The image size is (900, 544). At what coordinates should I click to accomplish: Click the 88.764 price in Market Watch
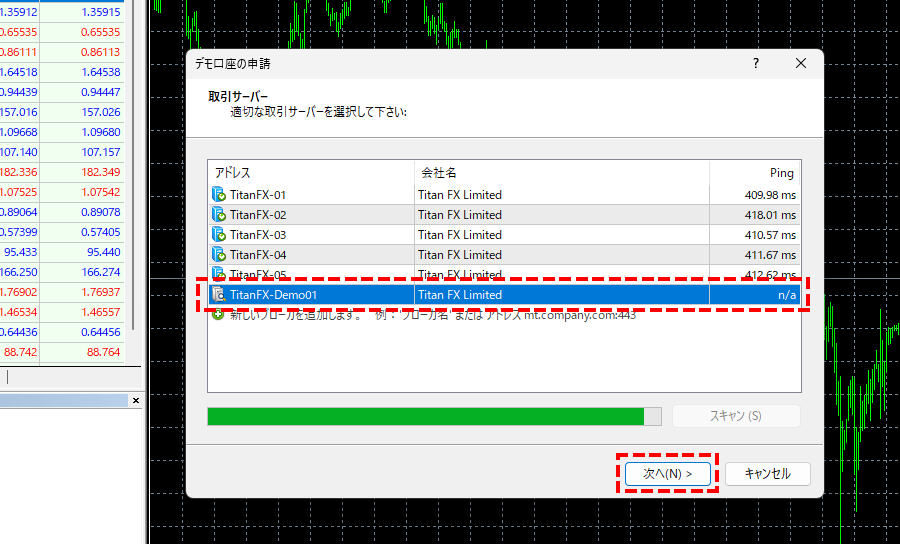pos(103,352)
